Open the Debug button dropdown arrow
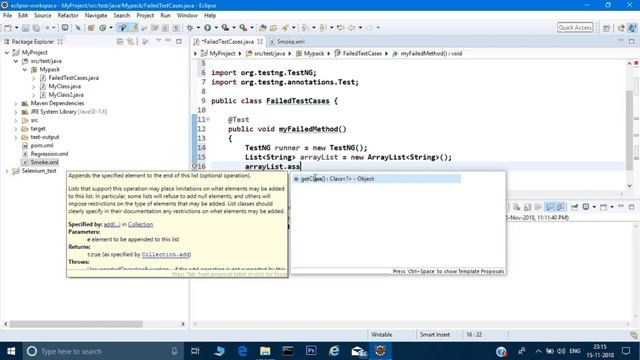The height and width of the screenshot is (360, 640). (x=198, y=28)
